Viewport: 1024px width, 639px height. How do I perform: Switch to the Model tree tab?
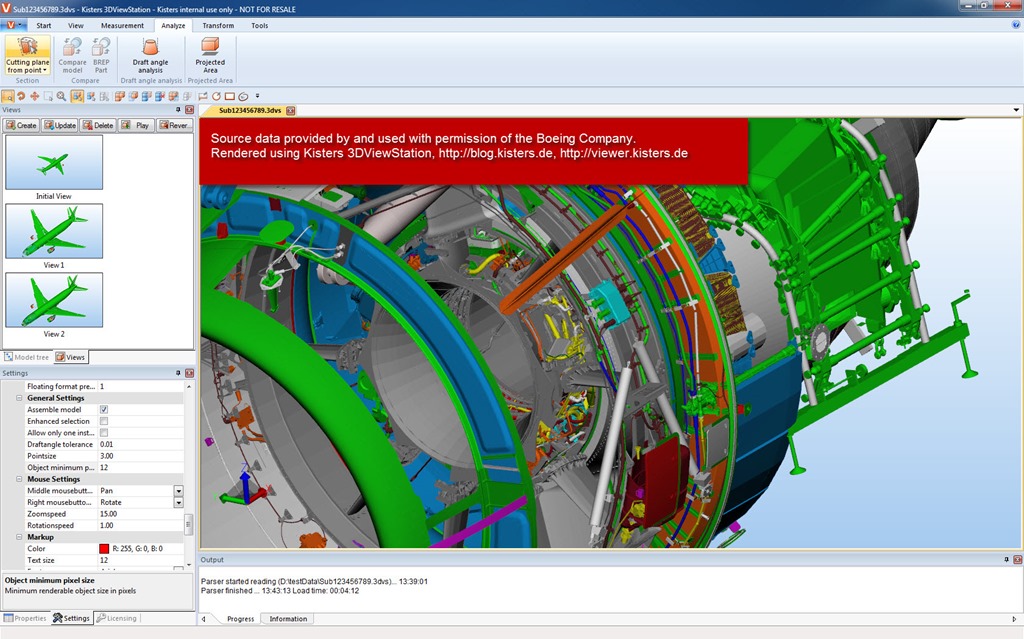(27, 357)
